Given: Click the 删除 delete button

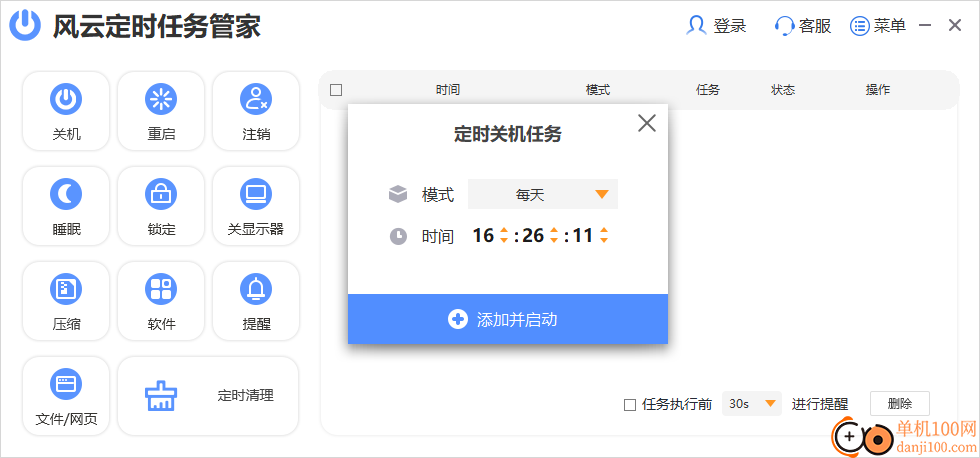Looking at the screenshot, I should click(900, 404).
